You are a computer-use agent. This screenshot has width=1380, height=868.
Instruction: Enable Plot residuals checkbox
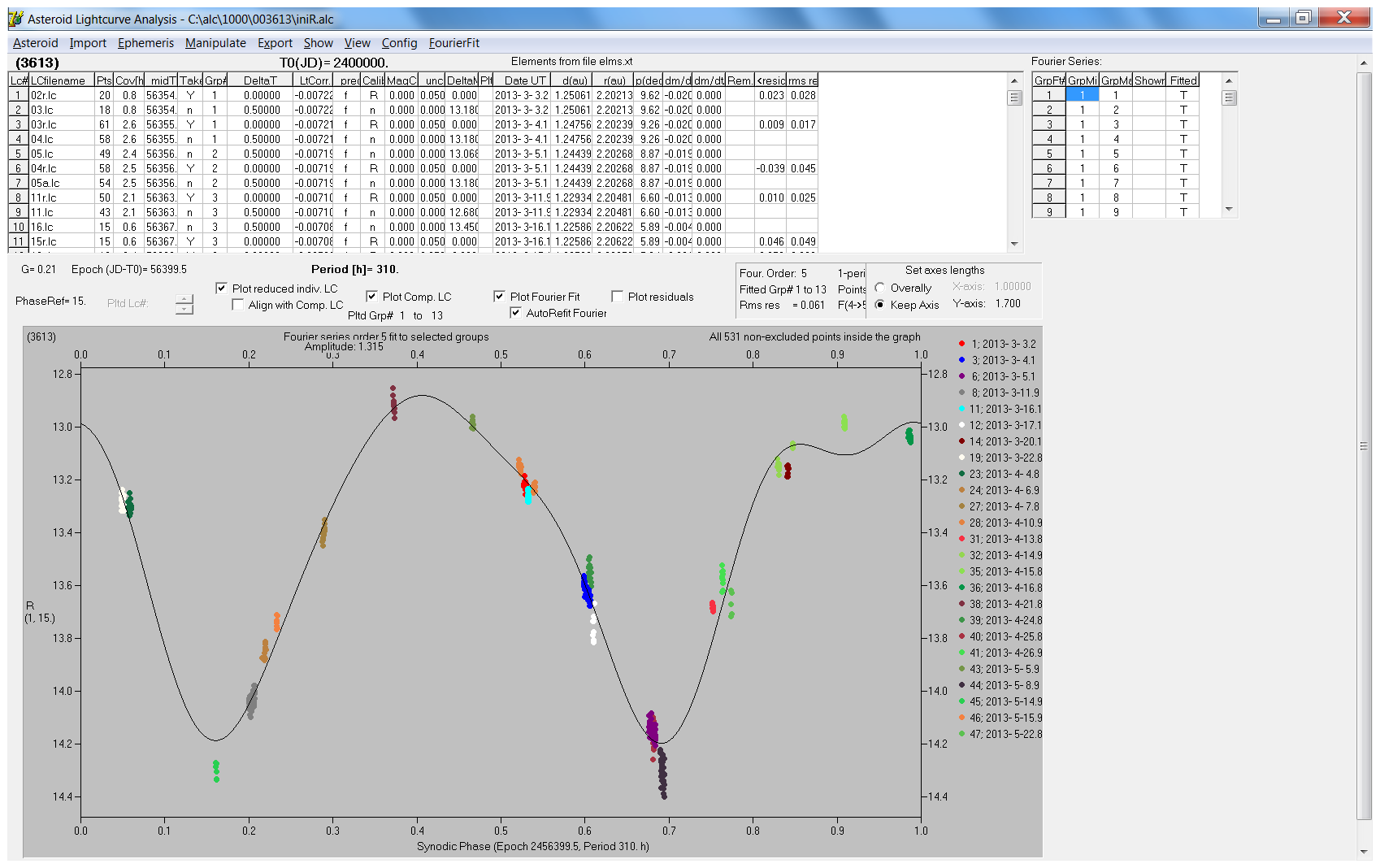coord(617,296)
